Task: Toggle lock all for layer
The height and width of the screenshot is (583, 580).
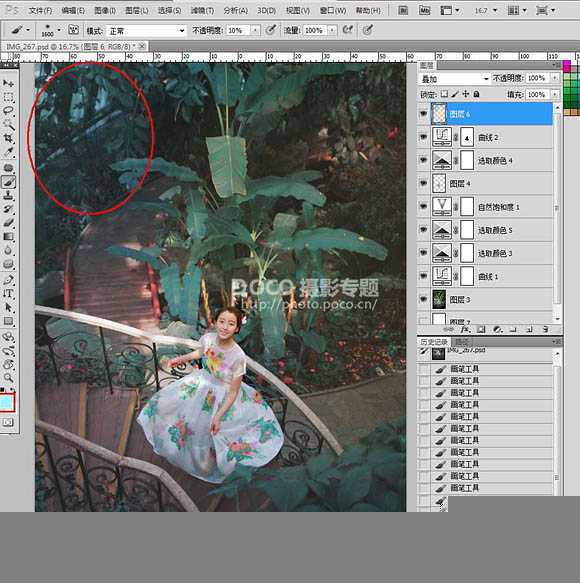Action: point(477,94)
